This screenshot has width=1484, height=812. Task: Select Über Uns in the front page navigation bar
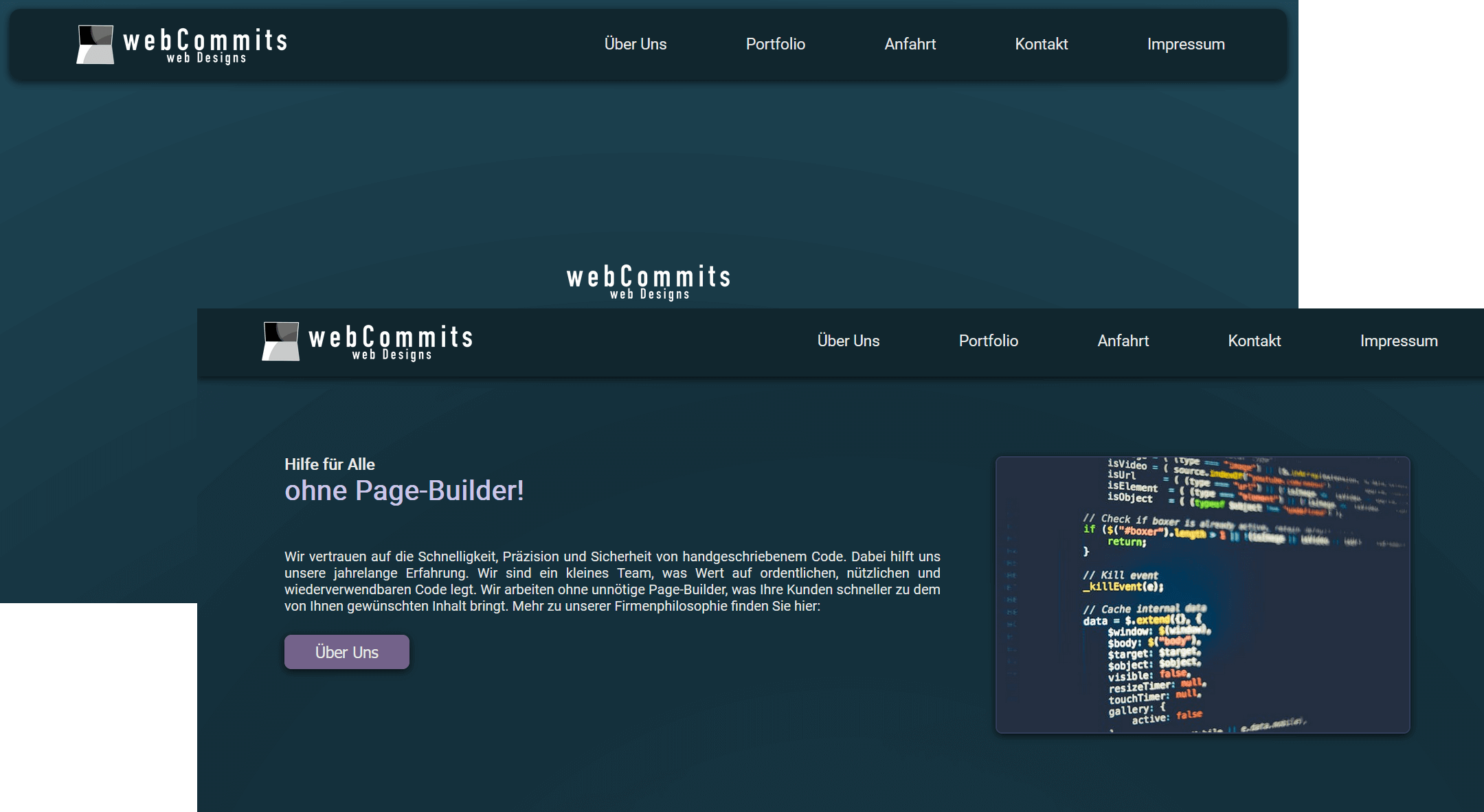point(848,341)
